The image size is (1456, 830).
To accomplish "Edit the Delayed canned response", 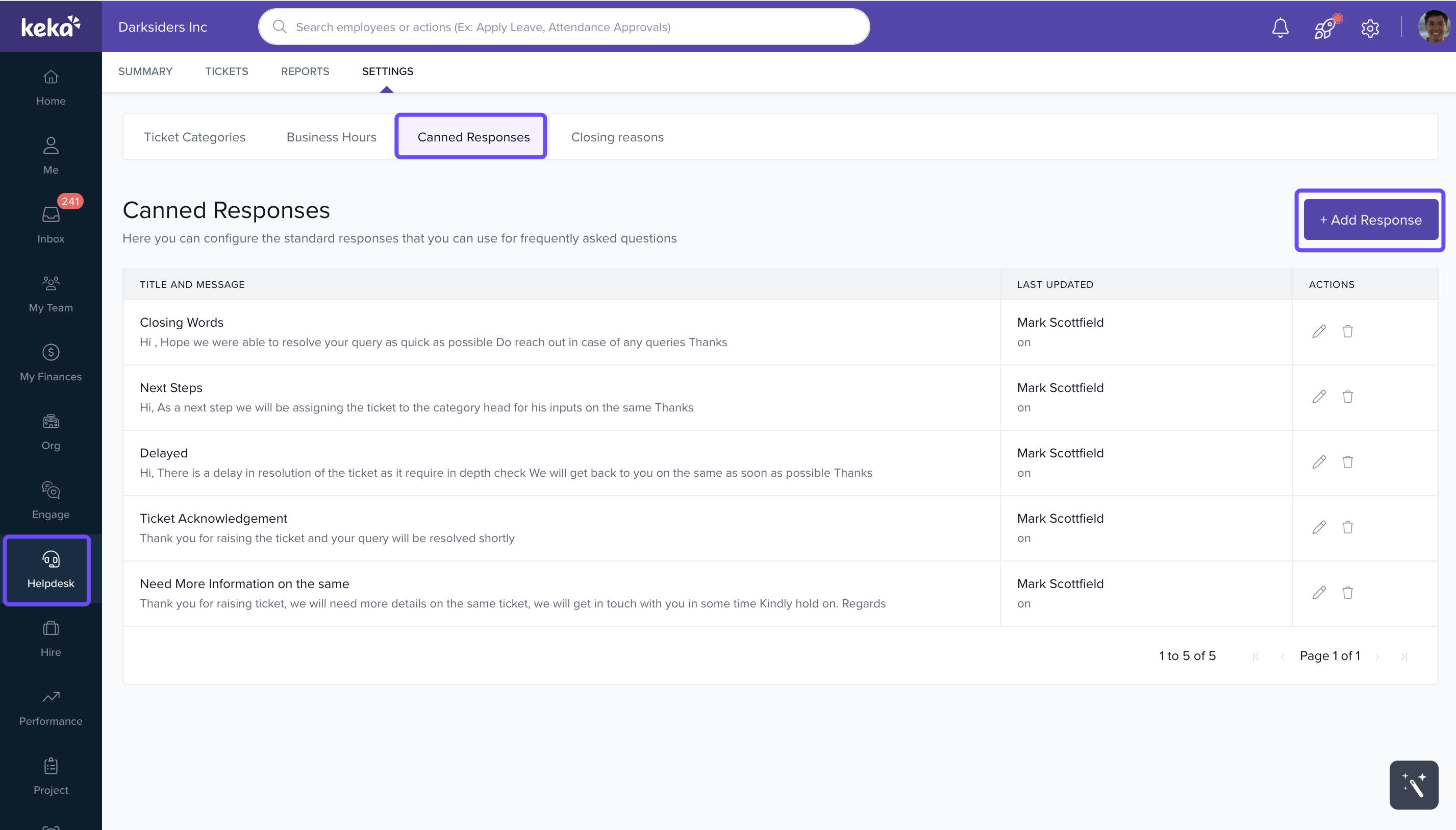I will [1319, 462].
